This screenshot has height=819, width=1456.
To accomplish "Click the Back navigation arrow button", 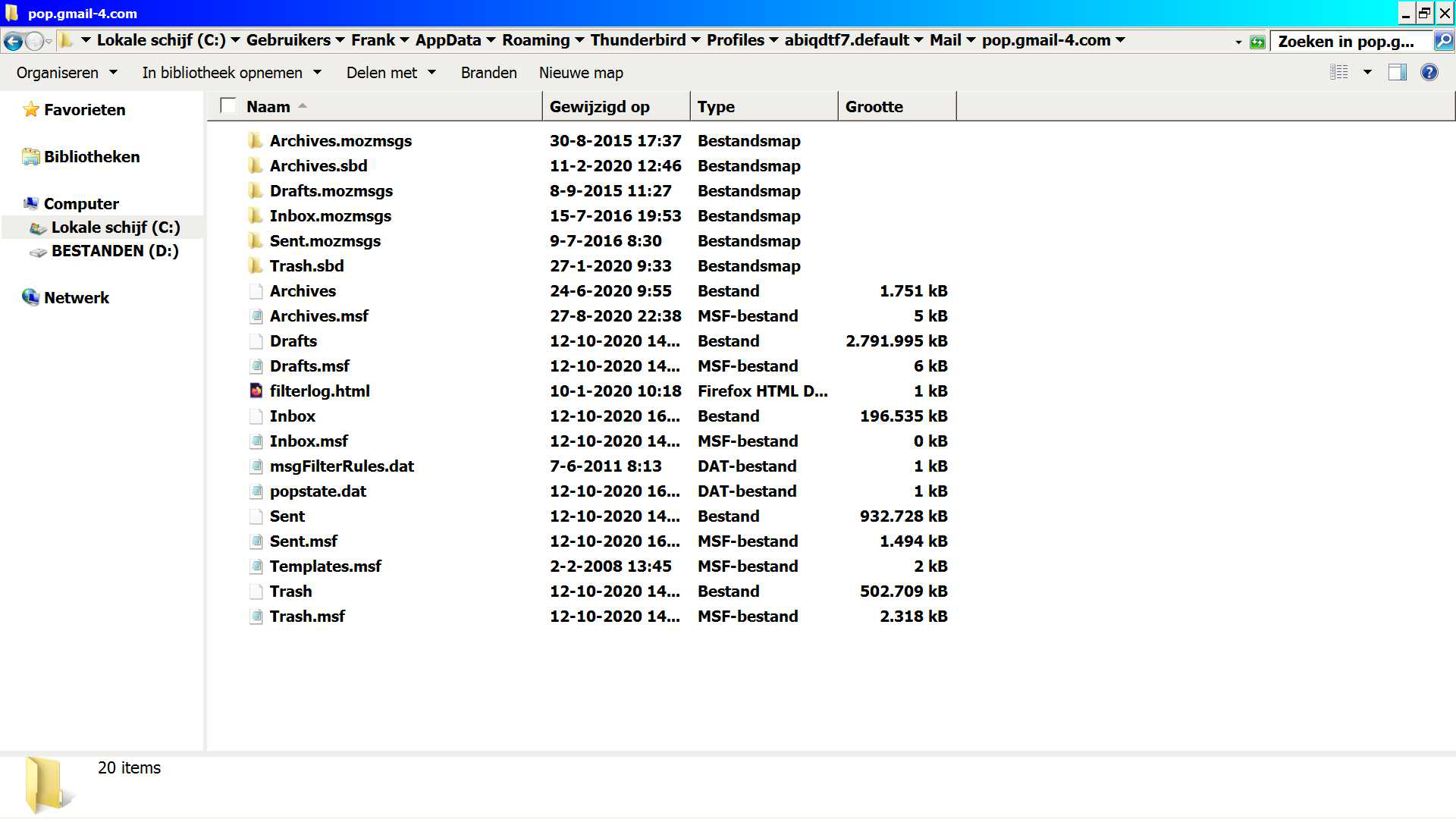I will pyautogui.click(x=13, y=41).
